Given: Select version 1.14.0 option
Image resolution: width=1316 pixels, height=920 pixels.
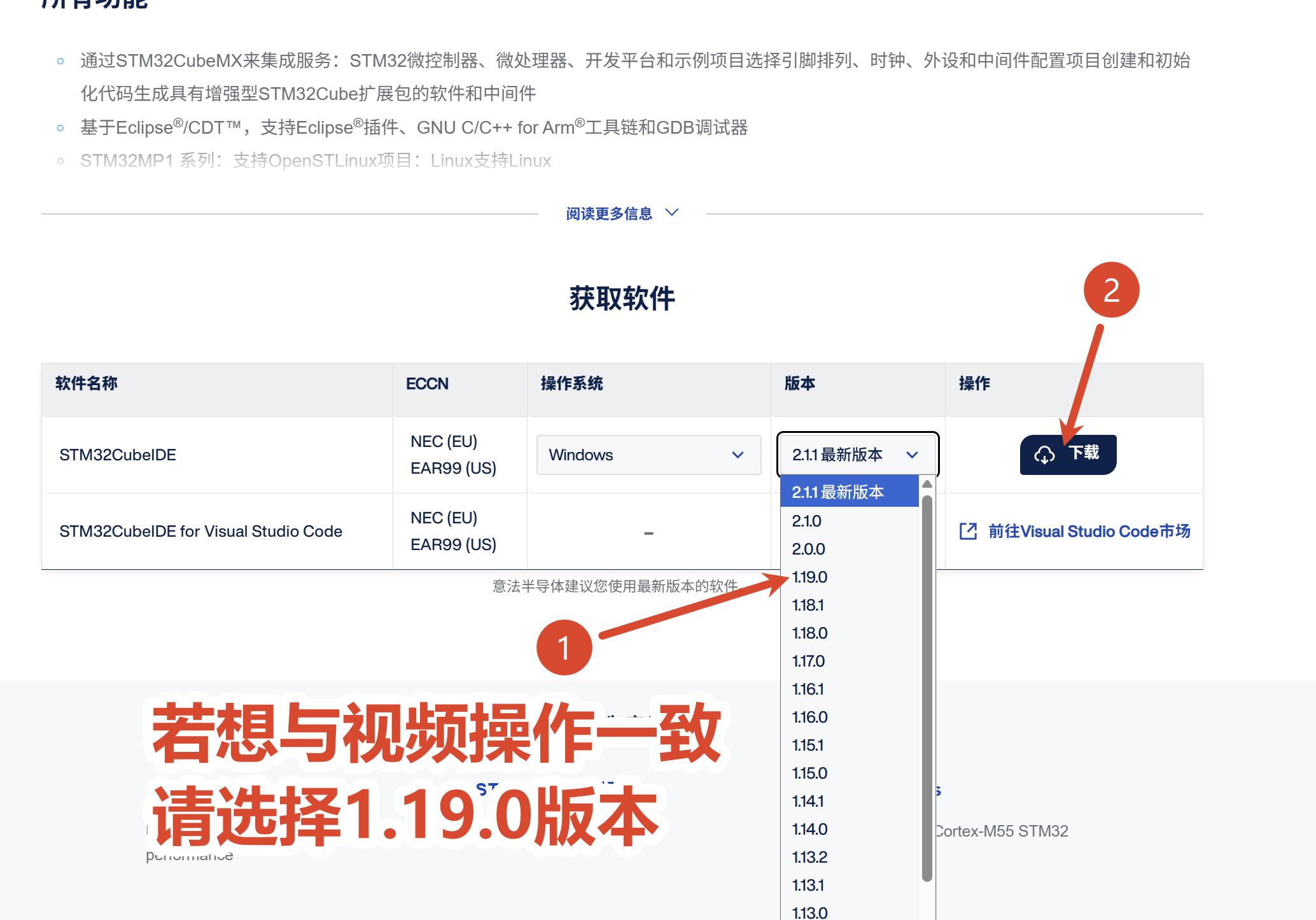Looking at the screenshot, I should pyautogui.click(x=850, y=829).
